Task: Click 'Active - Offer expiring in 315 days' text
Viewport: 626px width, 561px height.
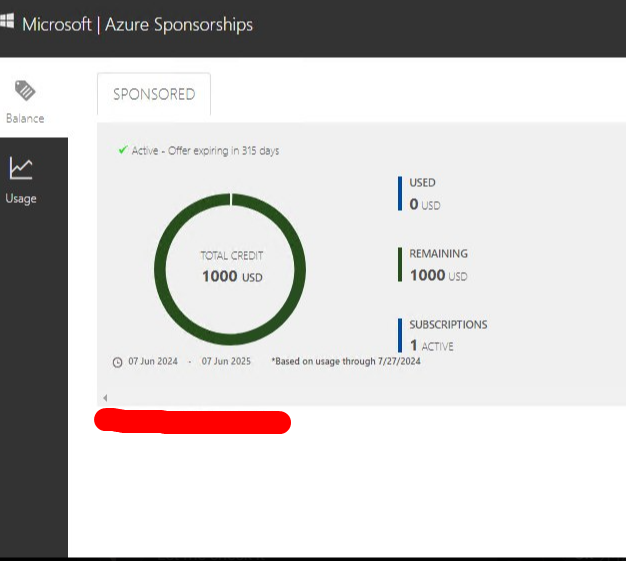Action: (x=205, y=151)
